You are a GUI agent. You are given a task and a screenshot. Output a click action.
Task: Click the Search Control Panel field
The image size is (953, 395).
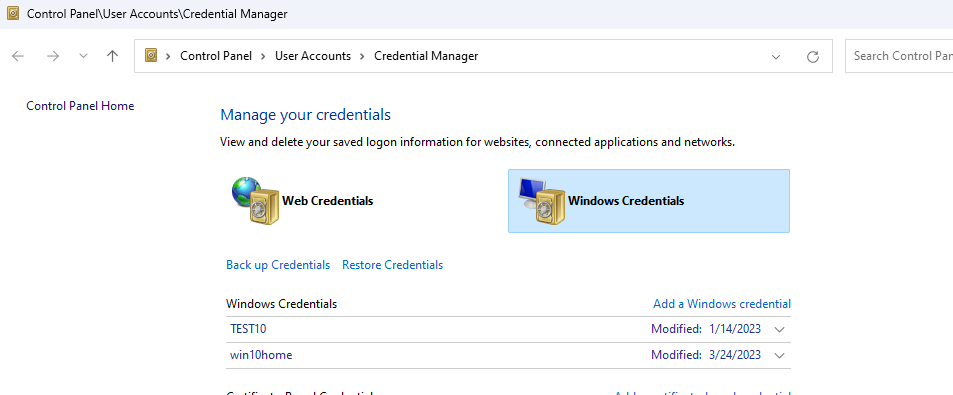click(x=899, y=56)
